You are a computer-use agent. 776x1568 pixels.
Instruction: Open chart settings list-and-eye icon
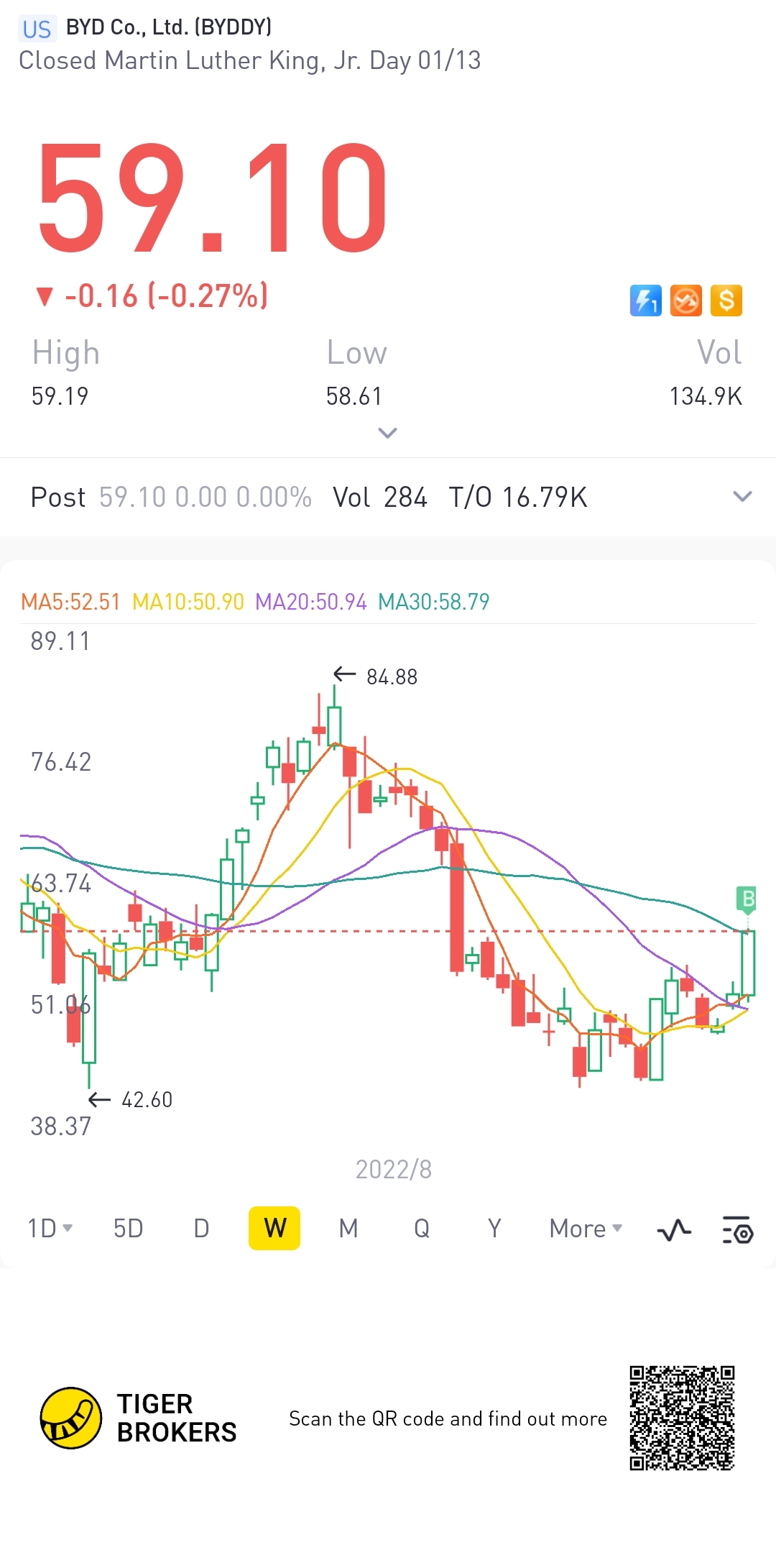point(737,1230)
